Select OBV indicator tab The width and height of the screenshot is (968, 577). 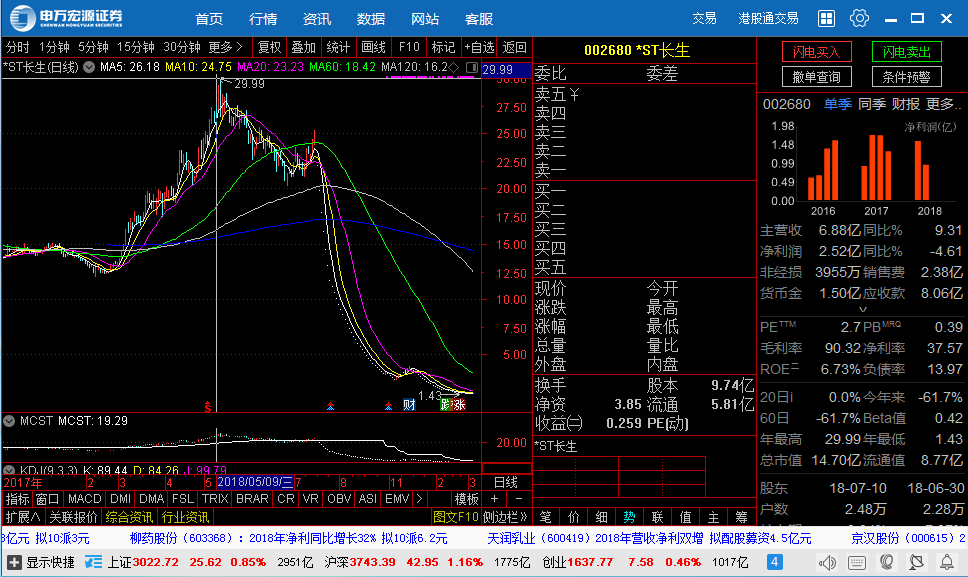point(339,499)
